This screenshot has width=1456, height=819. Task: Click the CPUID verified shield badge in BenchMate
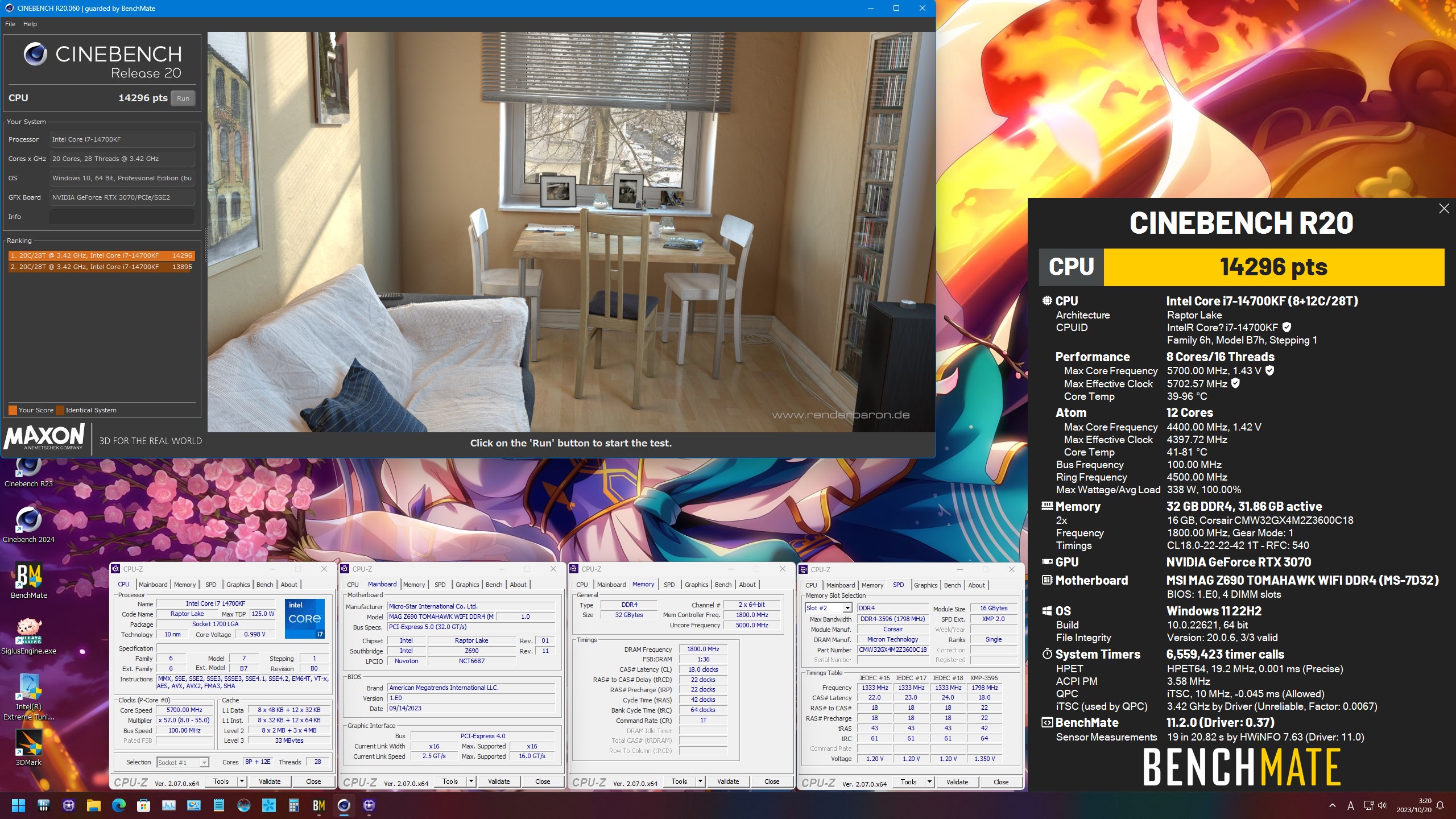click(x=1287, y=327)
